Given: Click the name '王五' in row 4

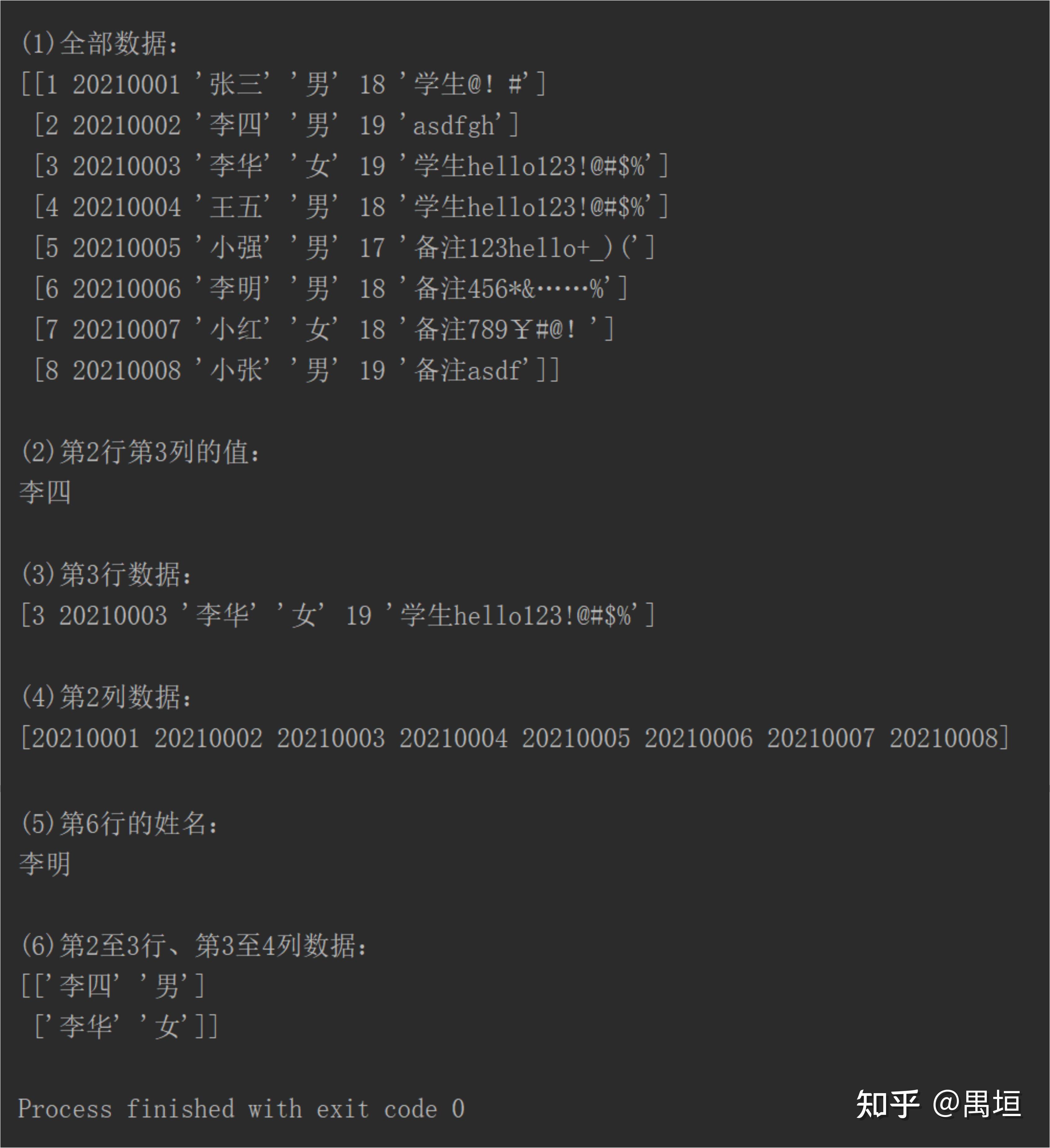Looking at the screenshot, I should point(236,207).
